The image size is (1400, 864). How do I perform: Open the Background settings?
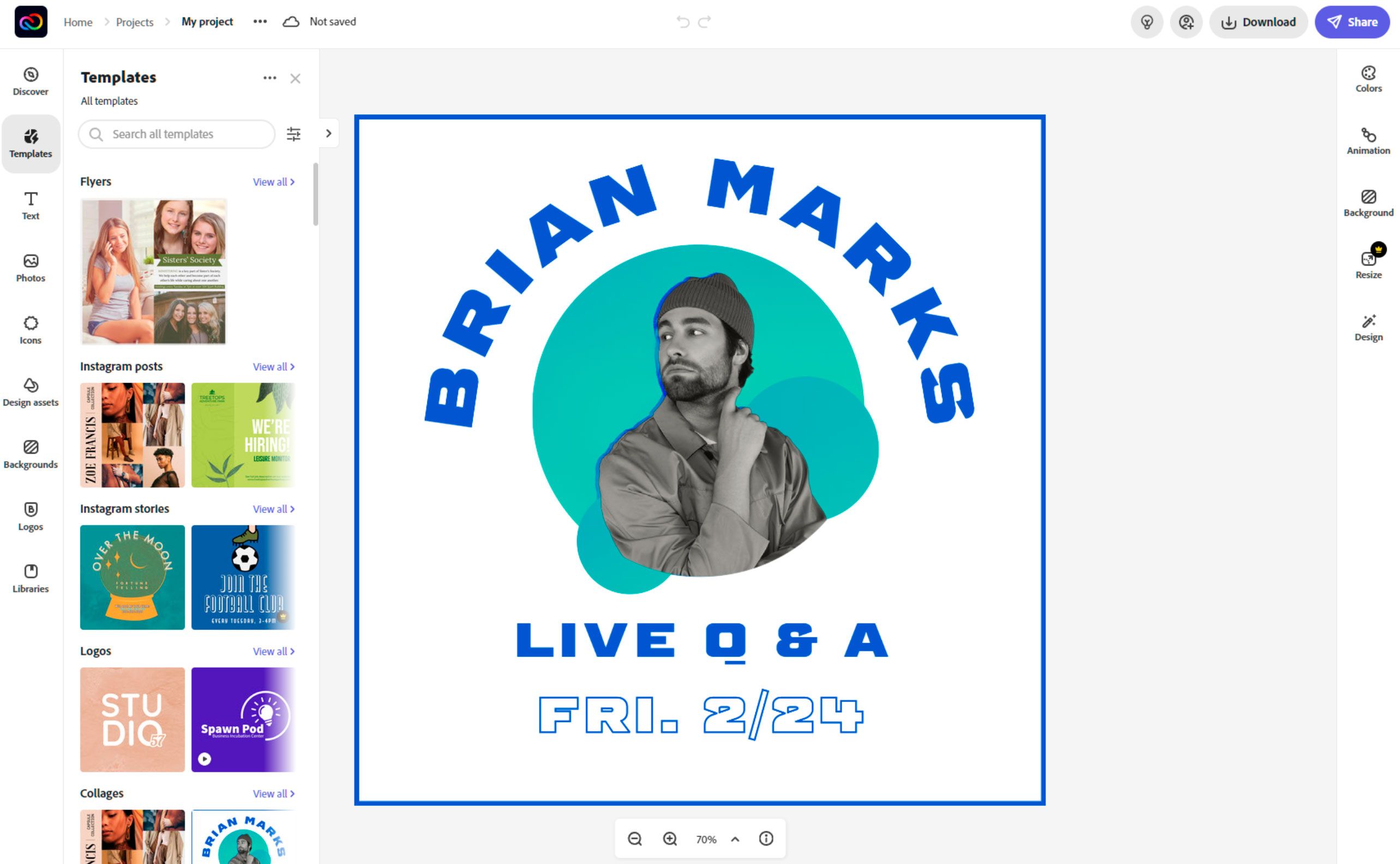(x=1368, y=204)
